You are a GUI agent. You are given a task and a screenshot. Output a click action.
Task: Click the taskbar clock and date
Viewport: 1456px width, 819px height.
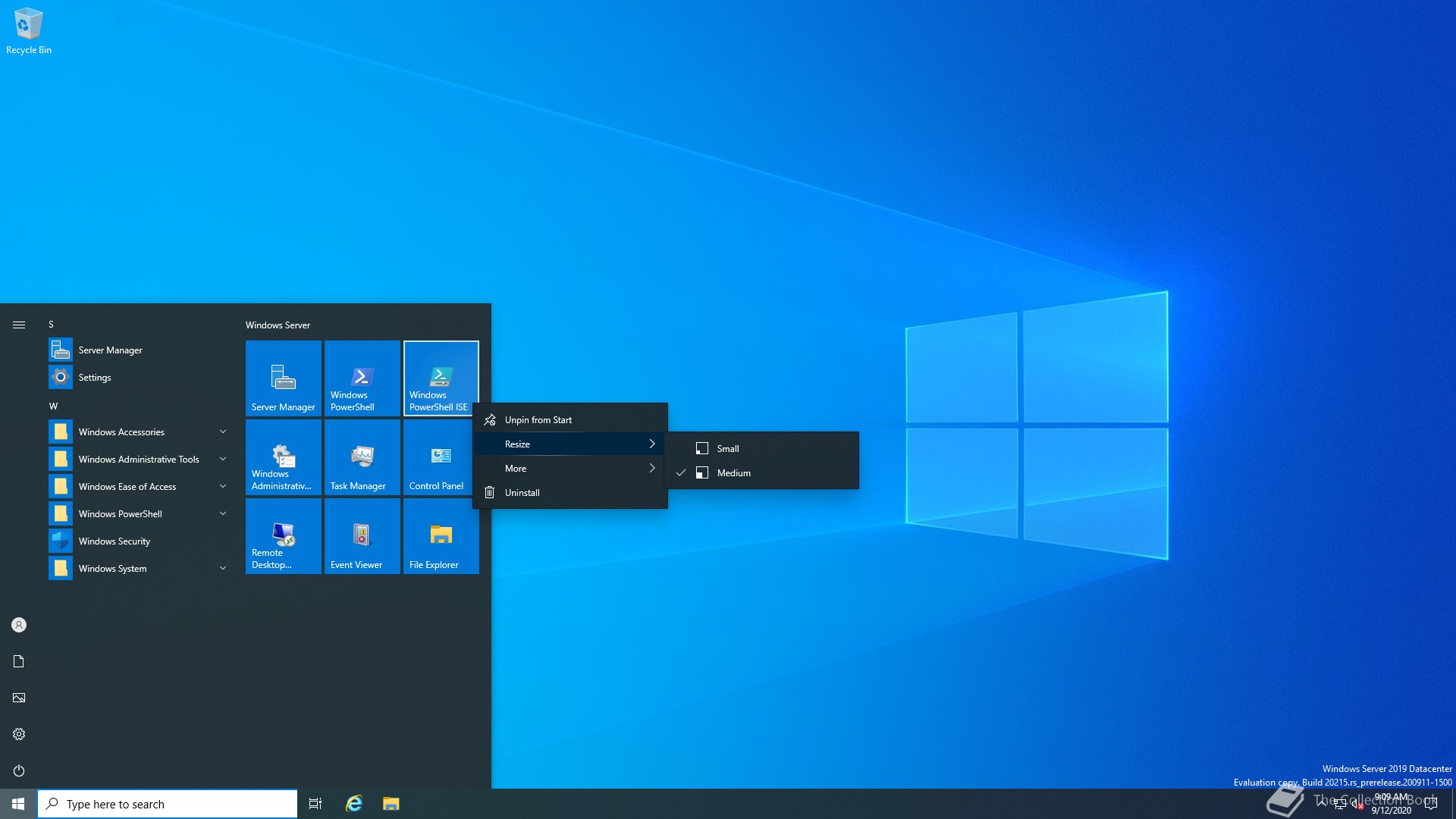(1392, 804)
